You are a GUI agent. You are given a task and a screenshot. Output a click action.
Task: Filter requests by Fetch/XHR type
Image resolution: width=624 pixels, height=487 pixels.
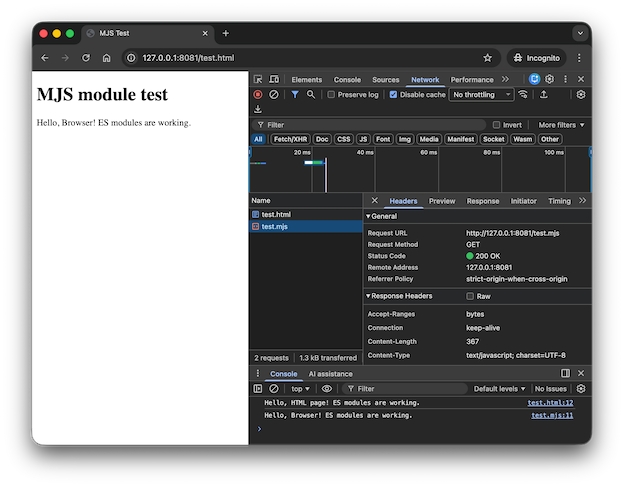[x=290, y=139]
